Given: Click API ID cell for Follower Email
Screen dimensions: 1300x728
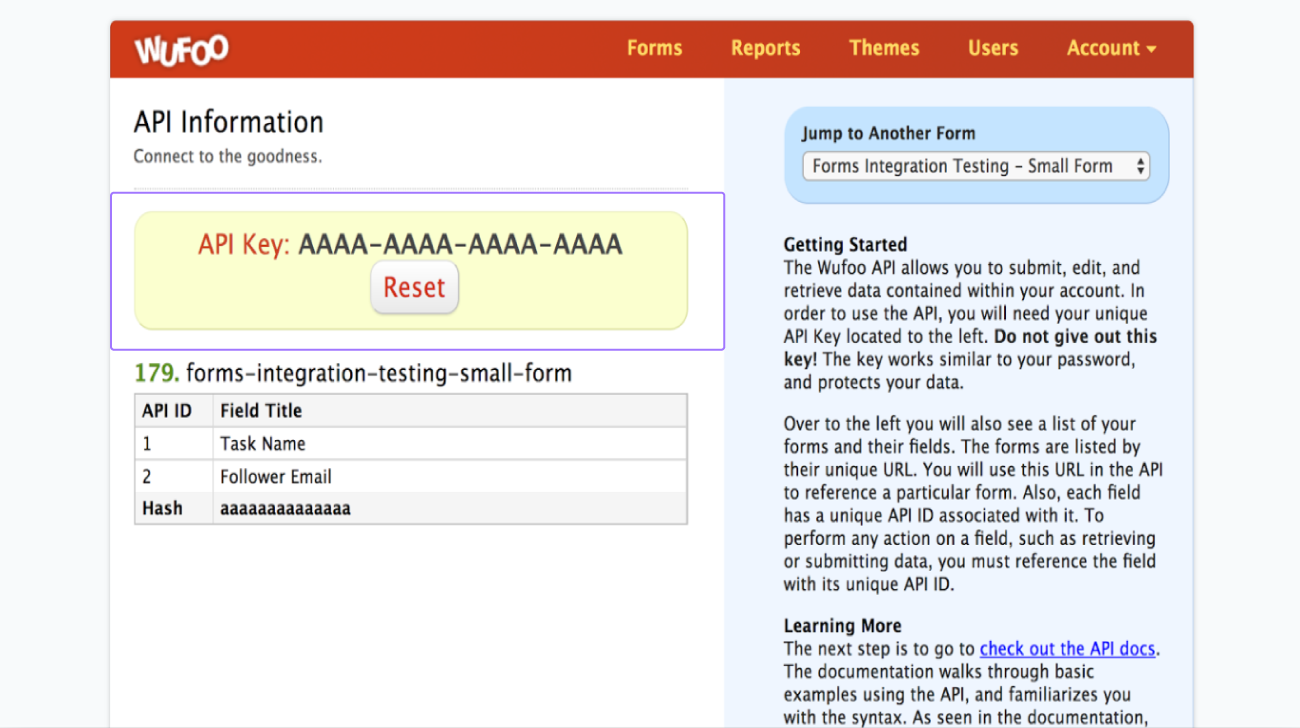Looking at the screenshot, I should point(174,477).
